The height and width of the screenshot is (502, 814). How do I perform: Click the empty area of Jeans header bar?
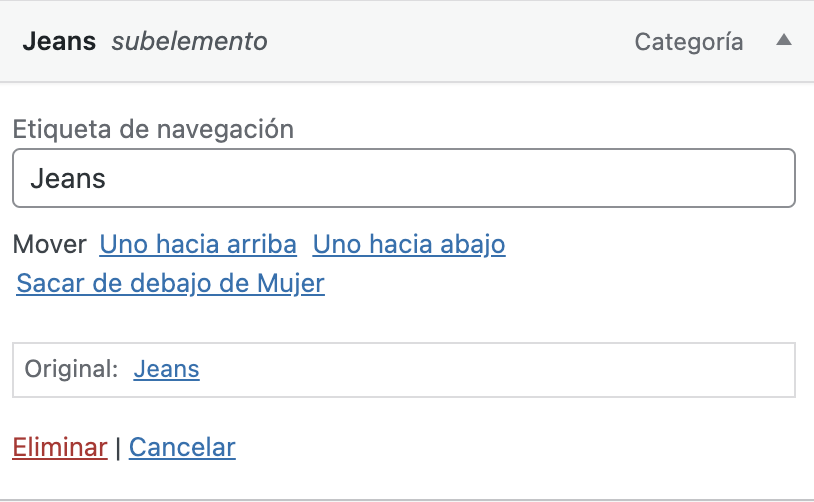(x=450, y=42)
